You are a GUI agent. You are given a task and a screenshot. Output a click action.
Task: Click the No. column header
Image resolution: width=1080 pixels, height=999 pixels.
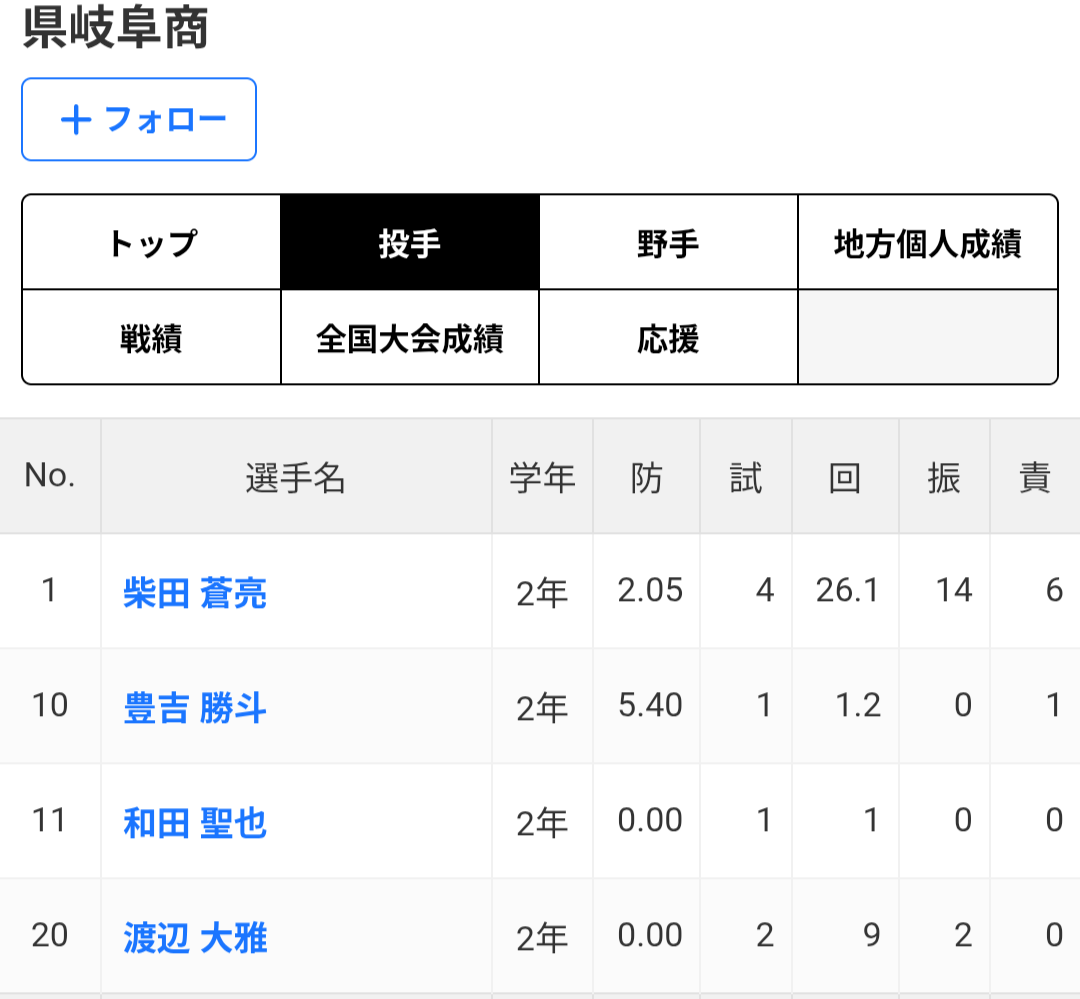coord(50,477)
